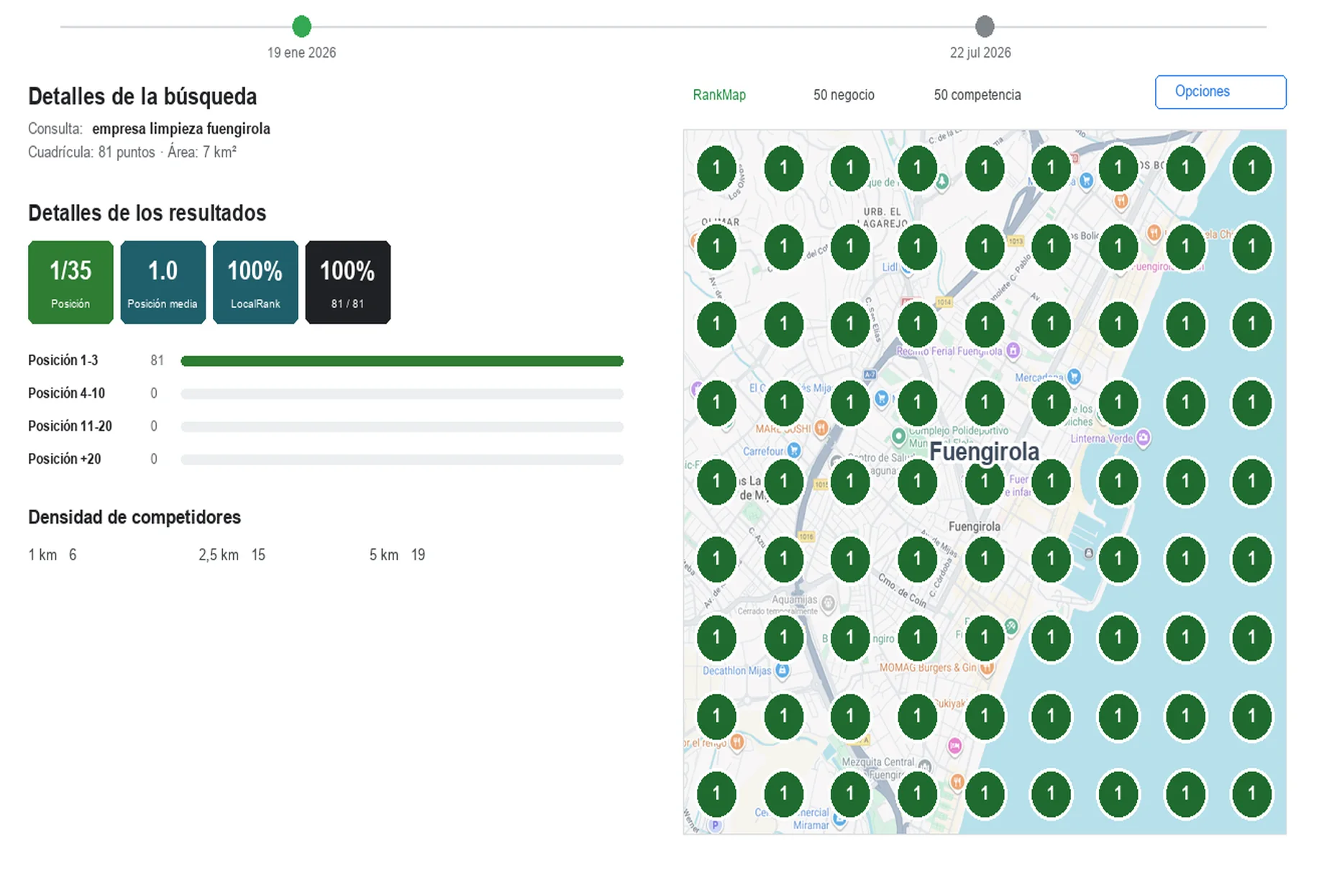Click the Decathlon Mijas pin on map
Screen dimensions: 1332x896
click(x=782, y=670)
